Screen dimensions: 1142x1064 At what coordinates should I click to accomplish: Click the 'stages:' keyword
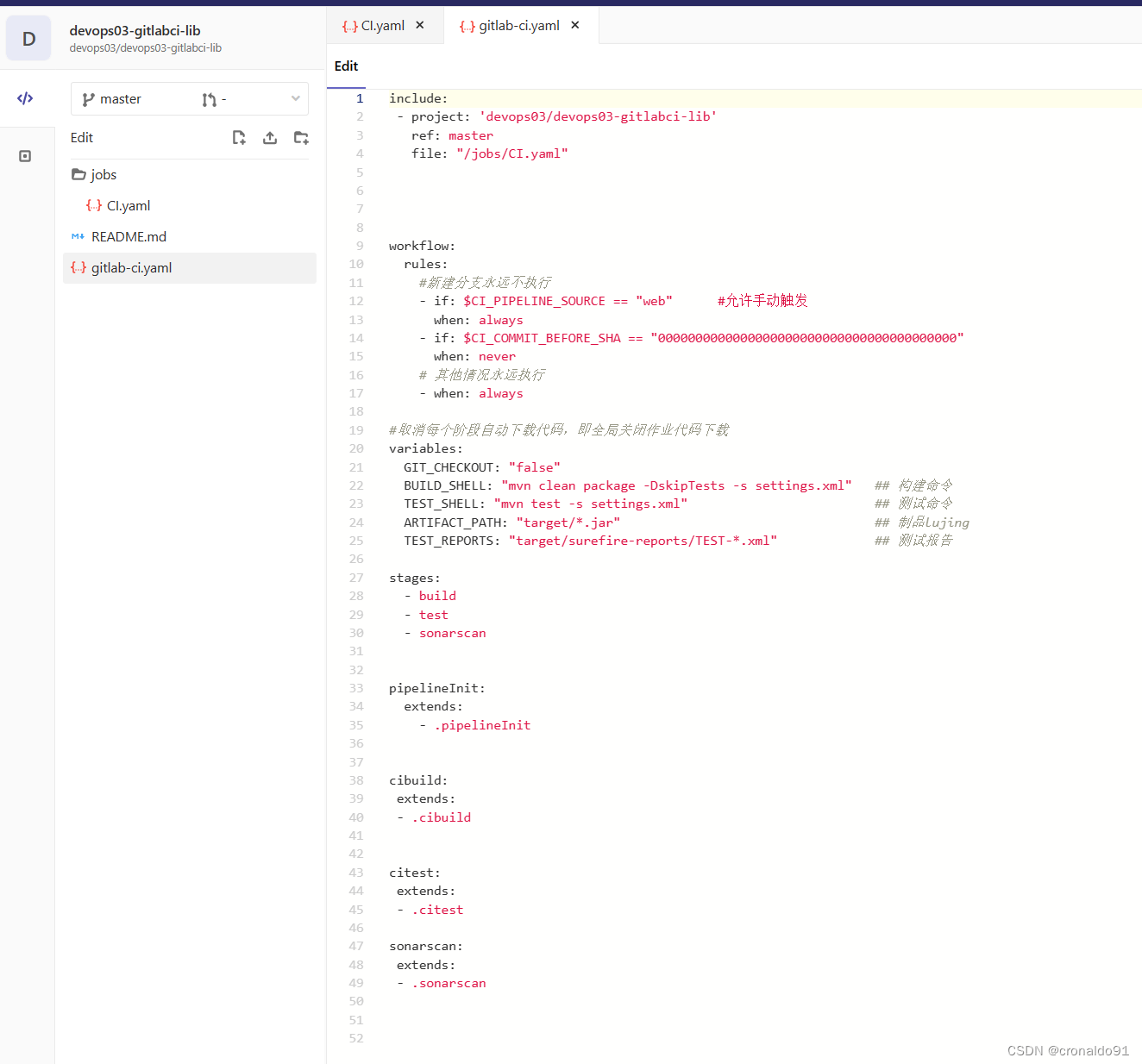pos(415,578)
